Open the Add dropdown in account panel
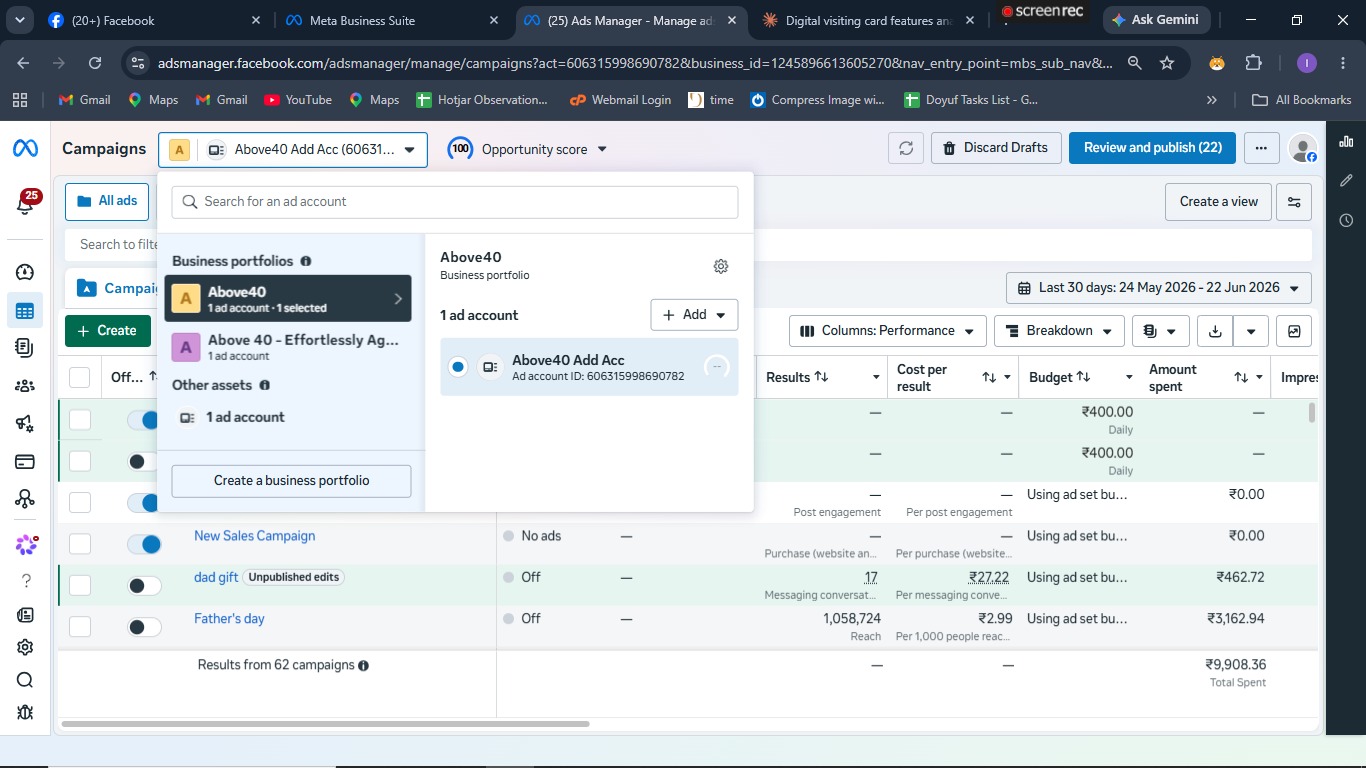Image resolution: width=1366 pixels, height=768 pixels. pos(694,315)
